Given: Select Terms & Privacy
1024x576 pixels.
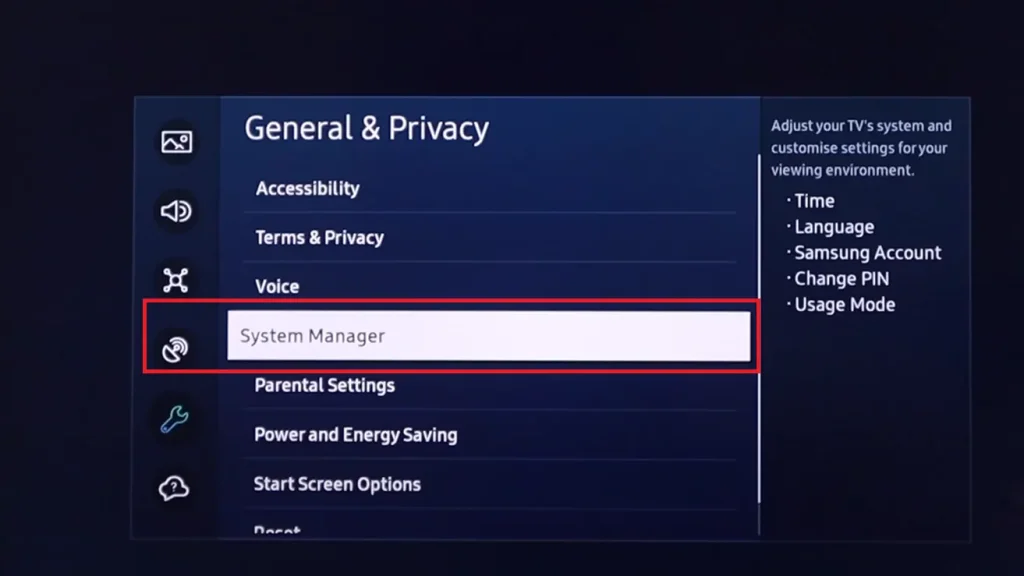Looking at the screenshot, I should (490, 238).
